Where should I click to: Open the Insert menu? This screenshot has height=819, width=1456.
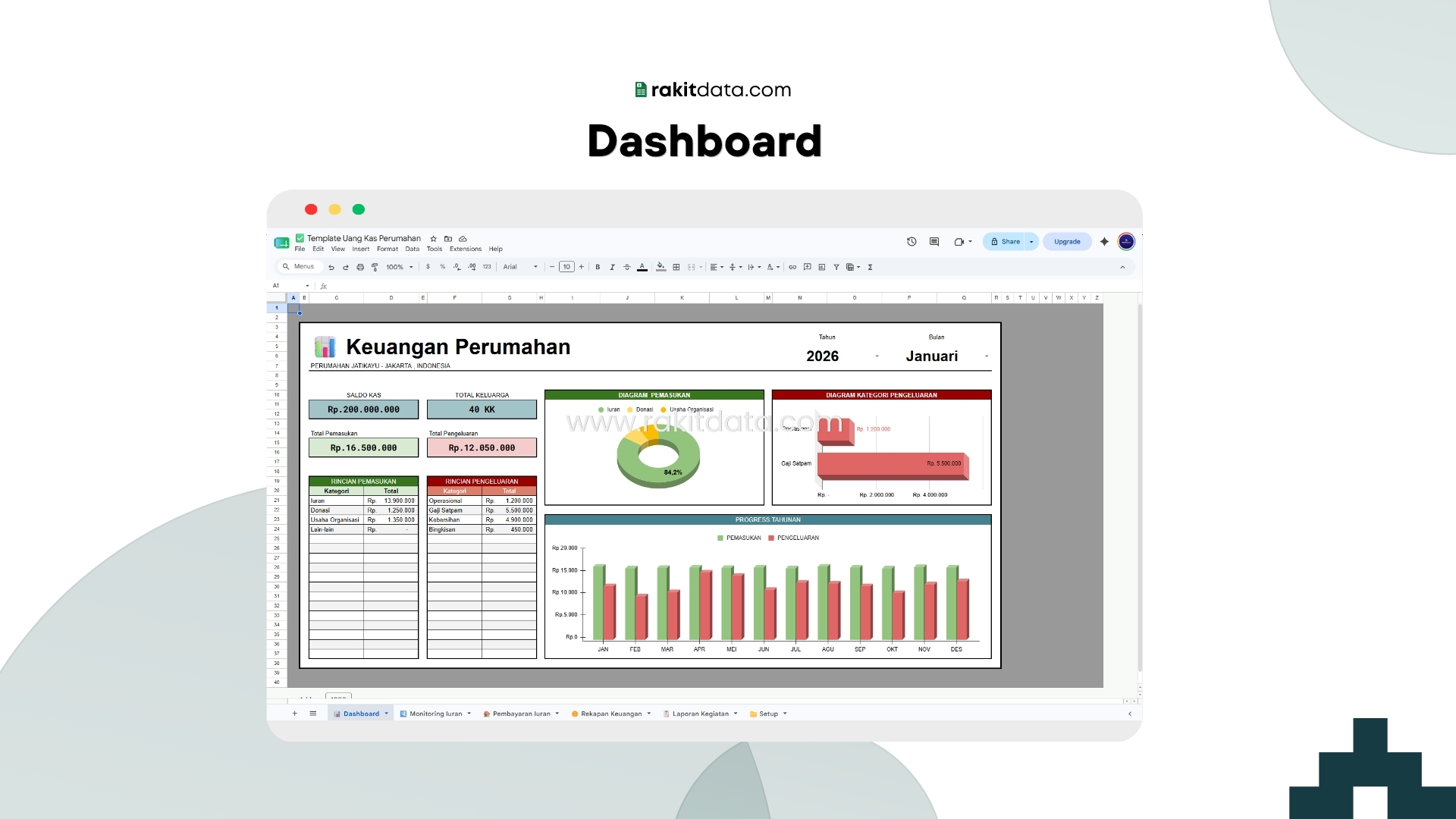point(361,249)
